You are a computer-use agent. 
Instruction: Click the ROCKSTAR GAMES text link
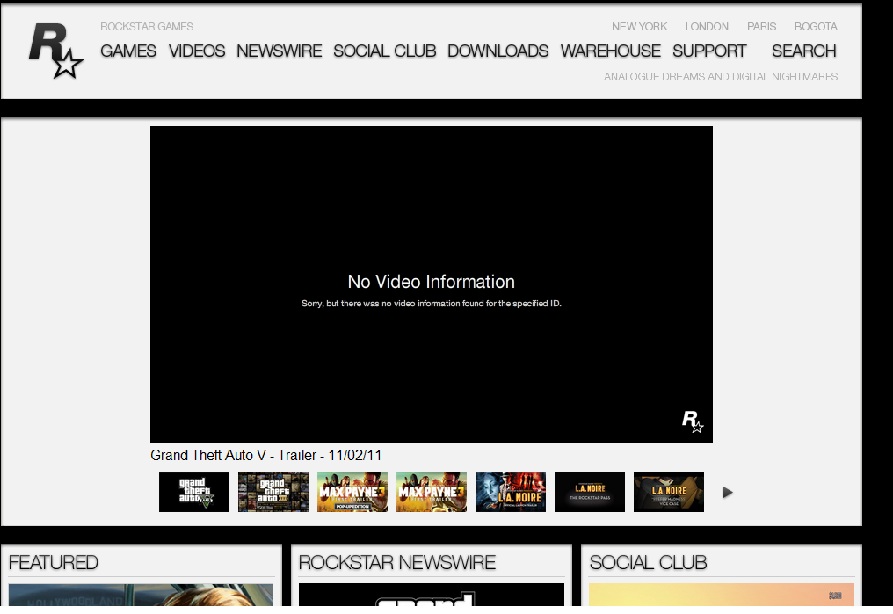[x=147, y=26]
